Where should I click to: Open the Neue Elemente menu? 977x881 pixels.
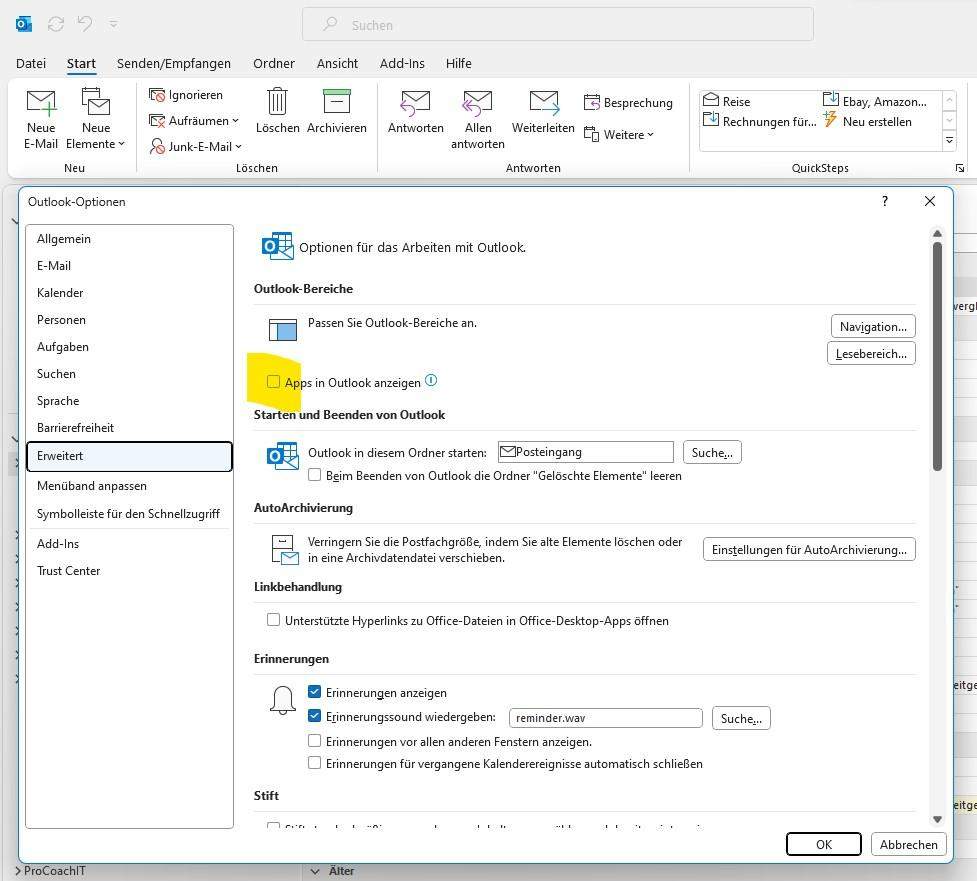pyautogui.click(x=95, y=119)
